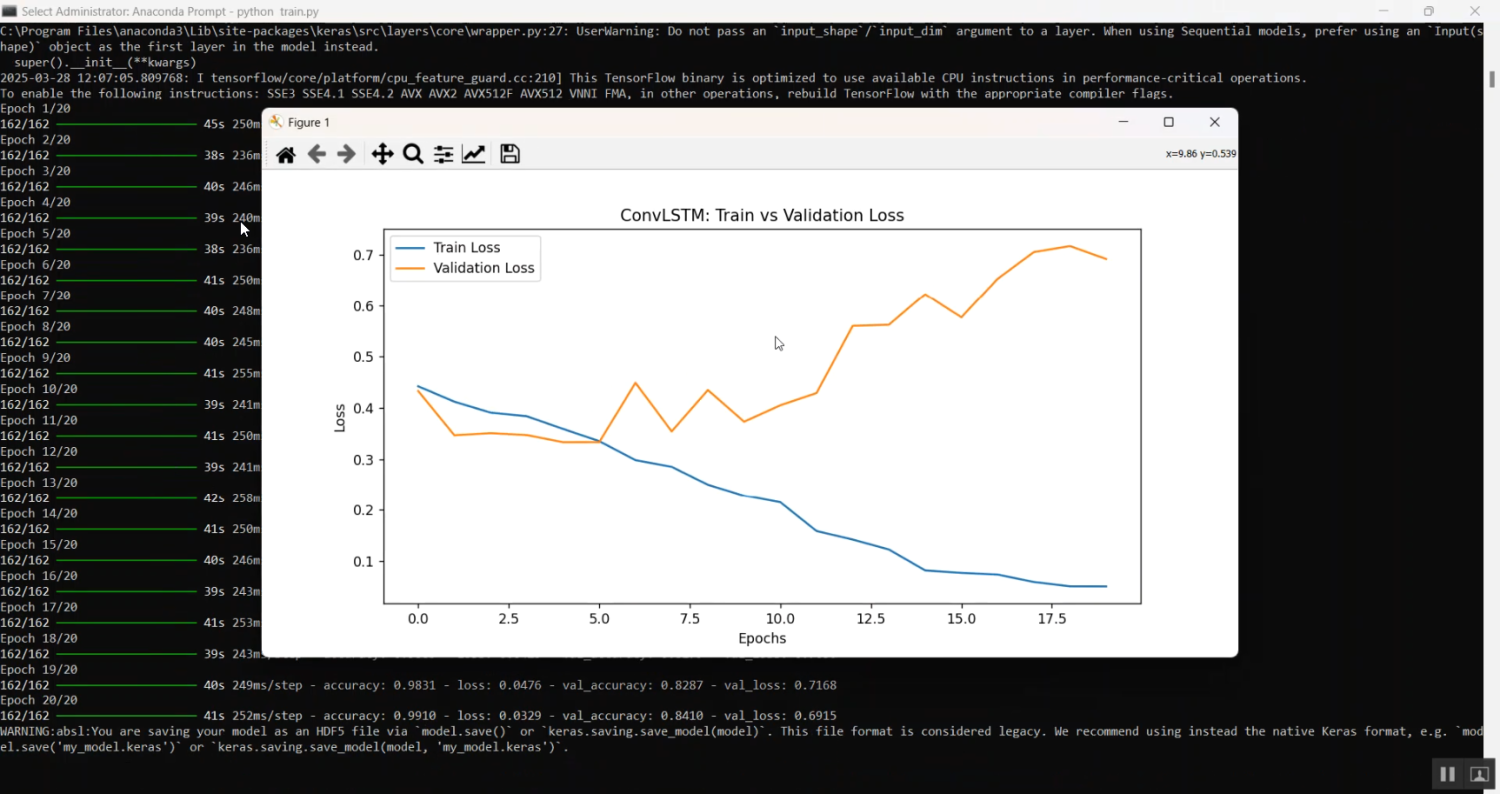Maximize the Figure 1 window
1500x794 pixels.
1168,122
